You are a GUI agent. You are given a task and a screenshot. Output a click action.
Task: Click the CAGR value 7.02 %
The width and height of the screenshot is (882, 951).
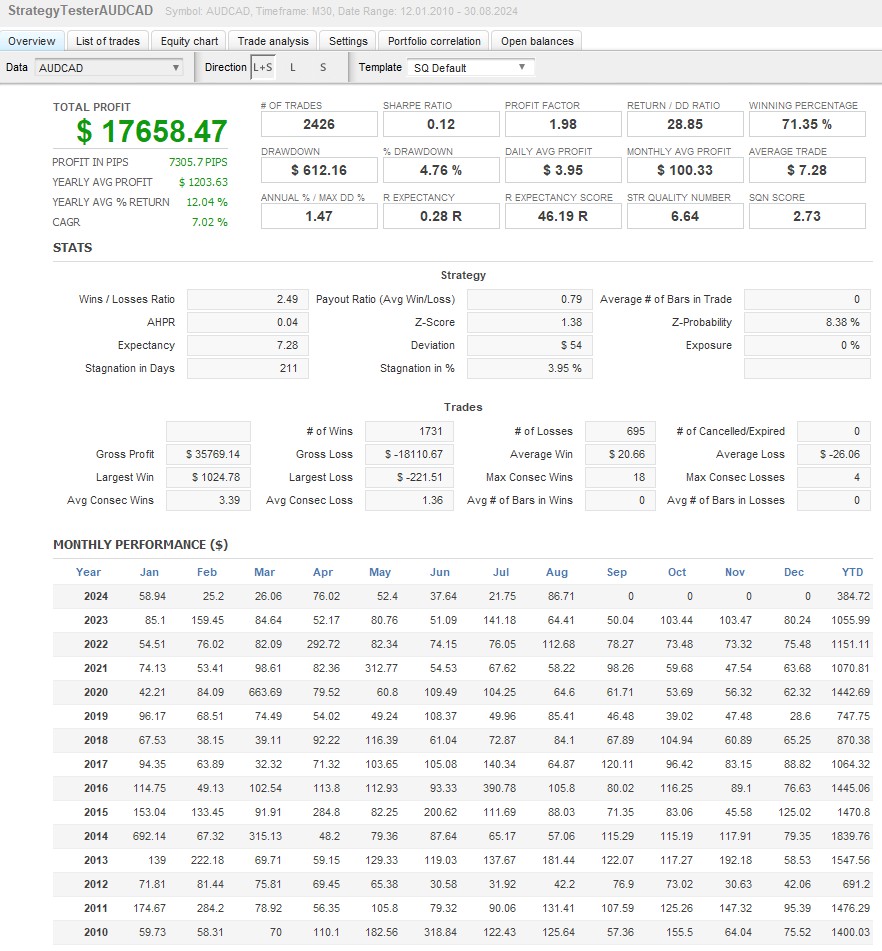[x=209, y=222]
